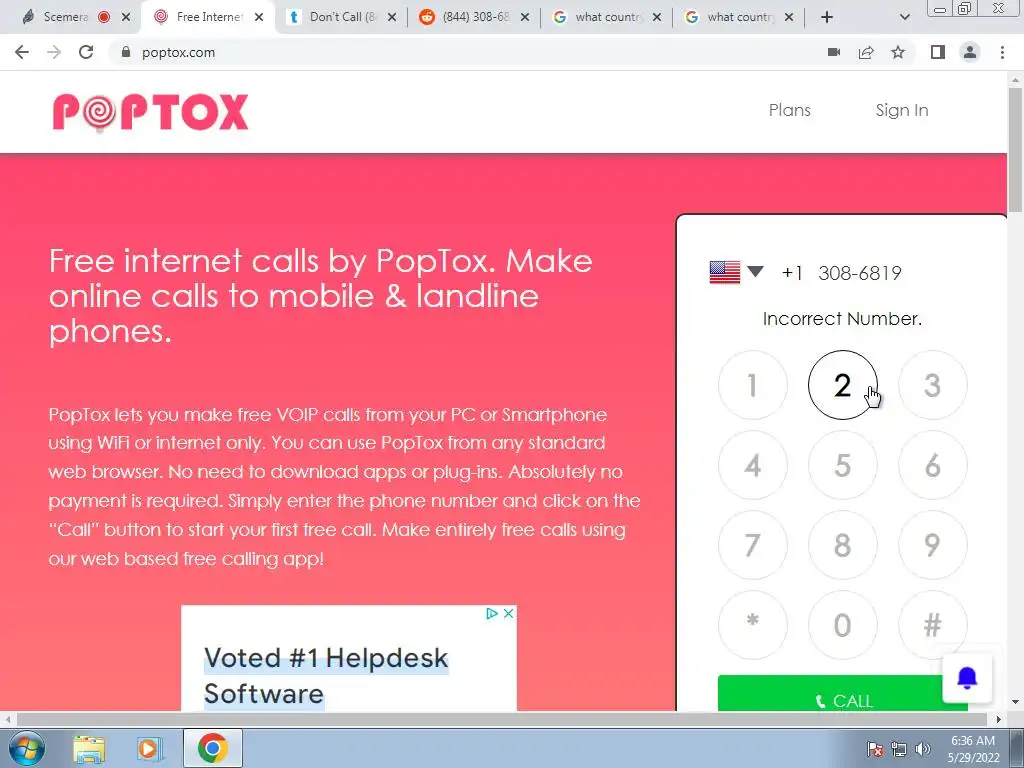Open Chrome three-dot menu
This screenshot has width=1024, height=768.
1002,52
